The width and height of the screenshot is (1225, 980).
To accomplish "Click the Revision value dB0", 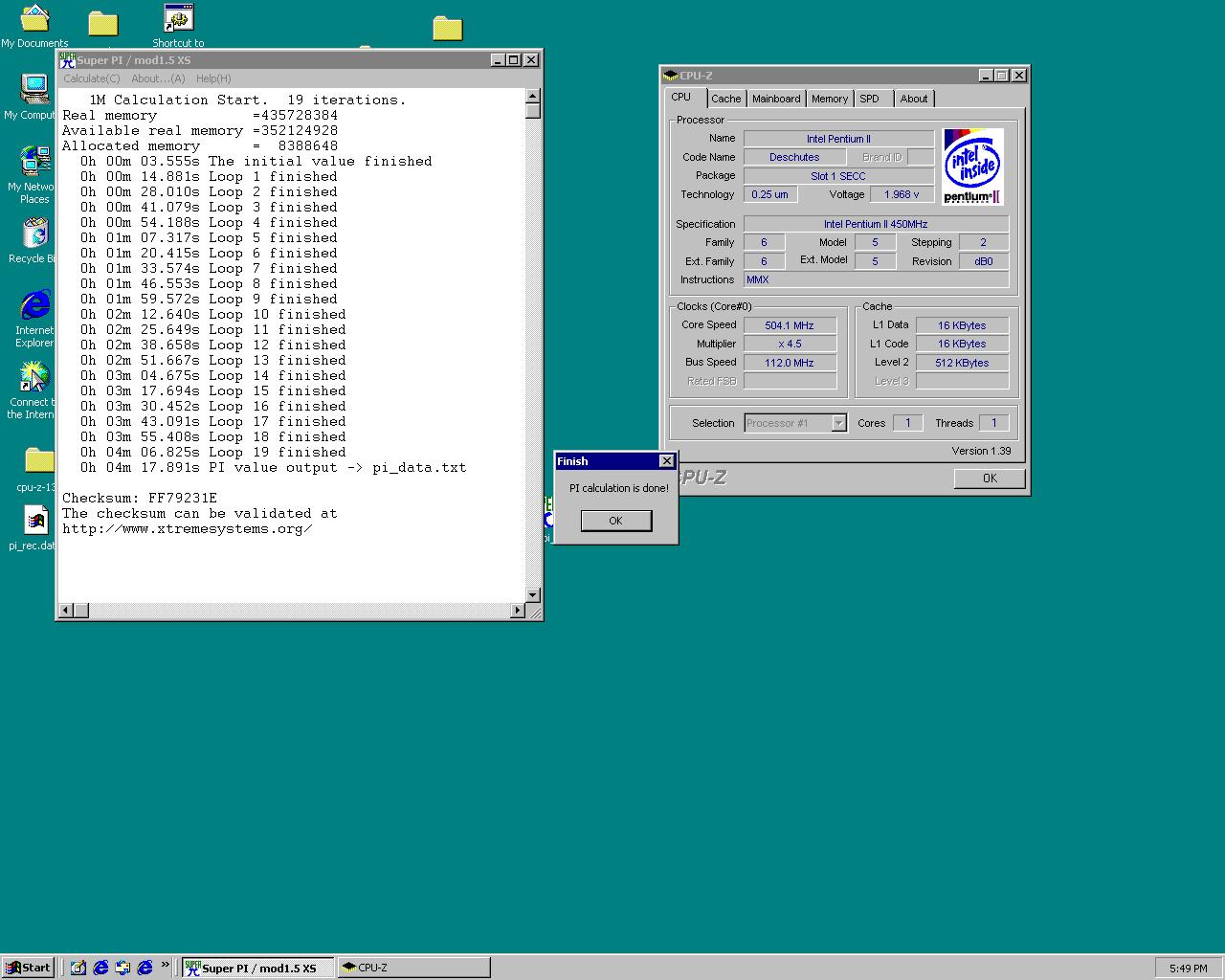I will 984,261.
